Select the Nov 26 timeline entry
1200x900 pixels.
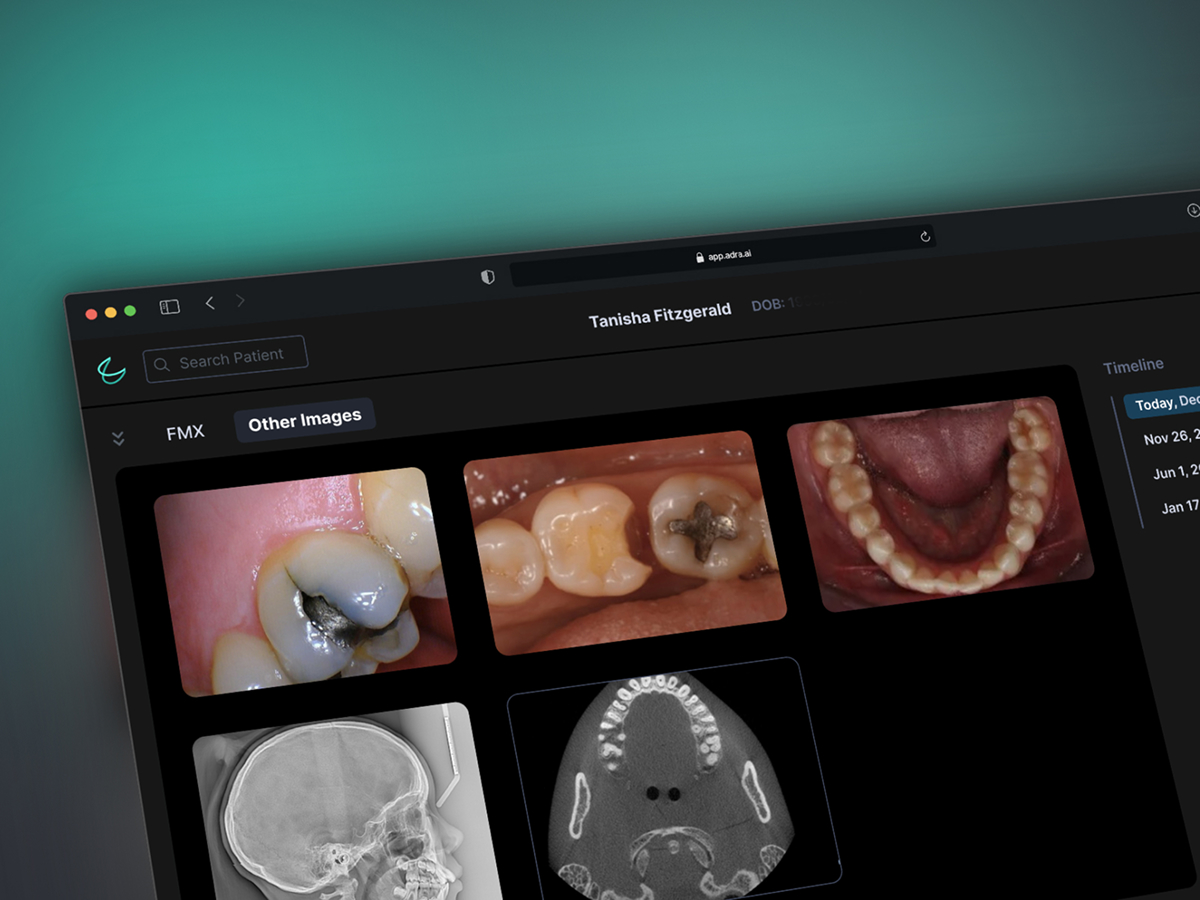(1171, 437)
